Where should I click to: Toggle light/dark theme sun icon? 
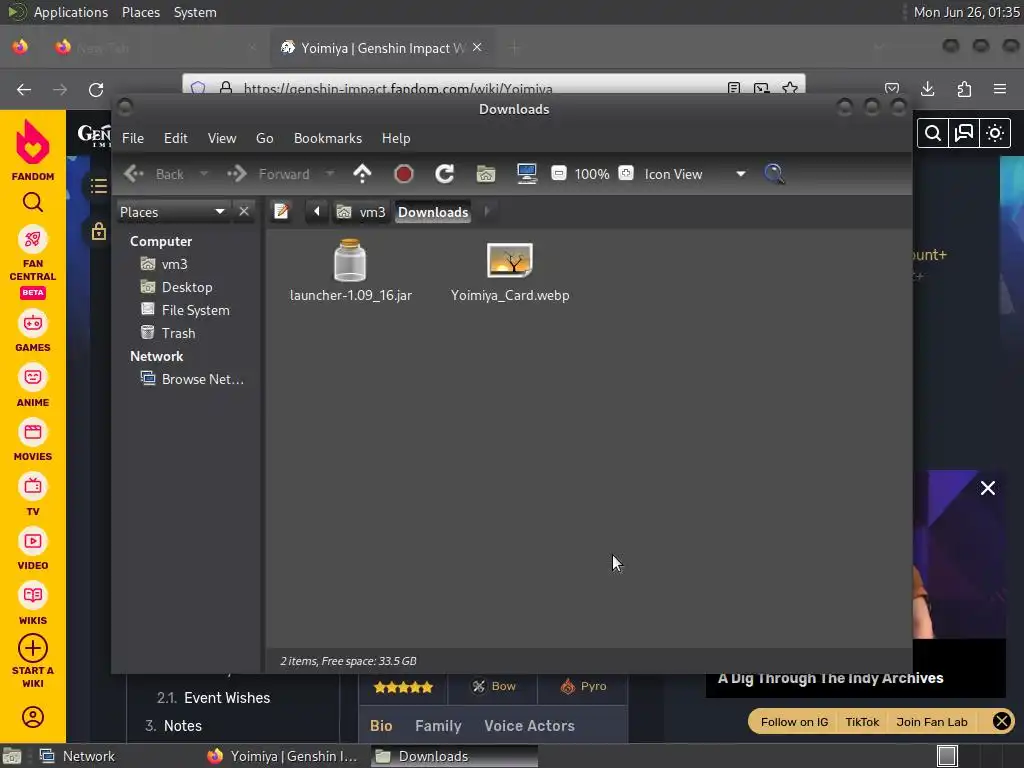[x=995, y=133]
